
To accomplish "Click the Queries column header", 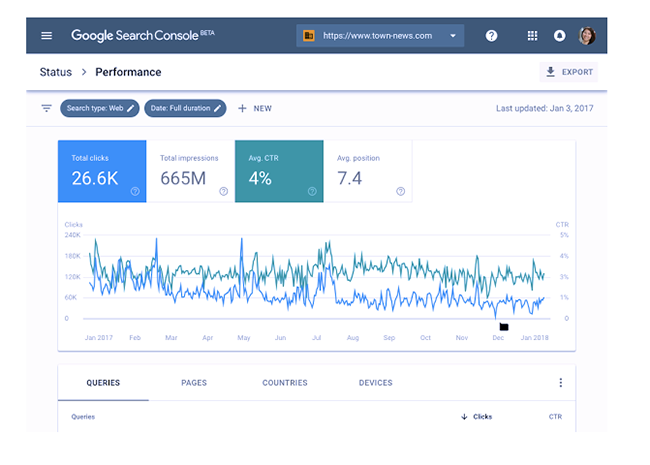I will coord(83,417).
